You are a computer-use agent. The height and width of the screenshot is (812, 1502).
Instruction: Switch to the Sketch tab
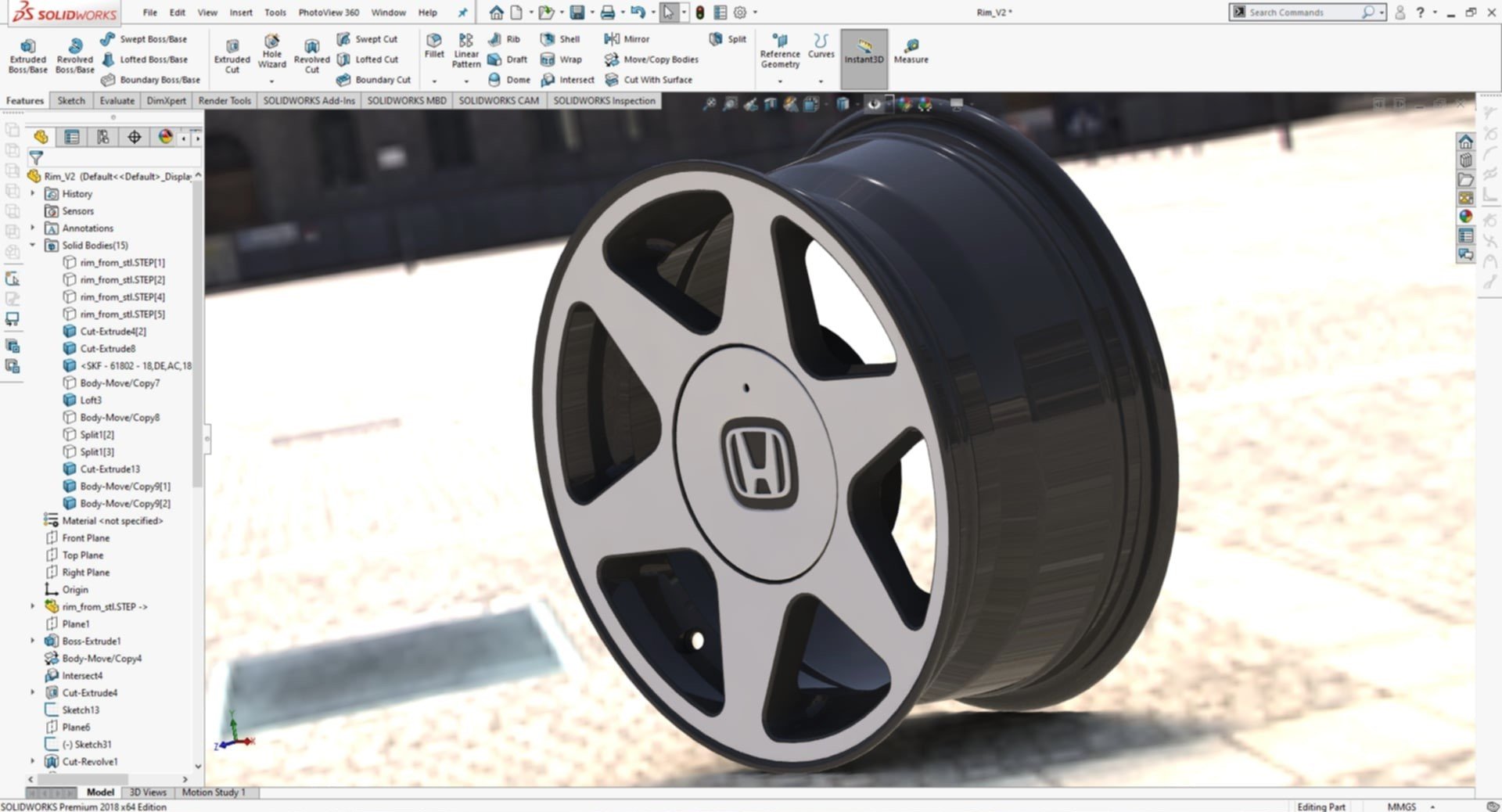(71, 100)
